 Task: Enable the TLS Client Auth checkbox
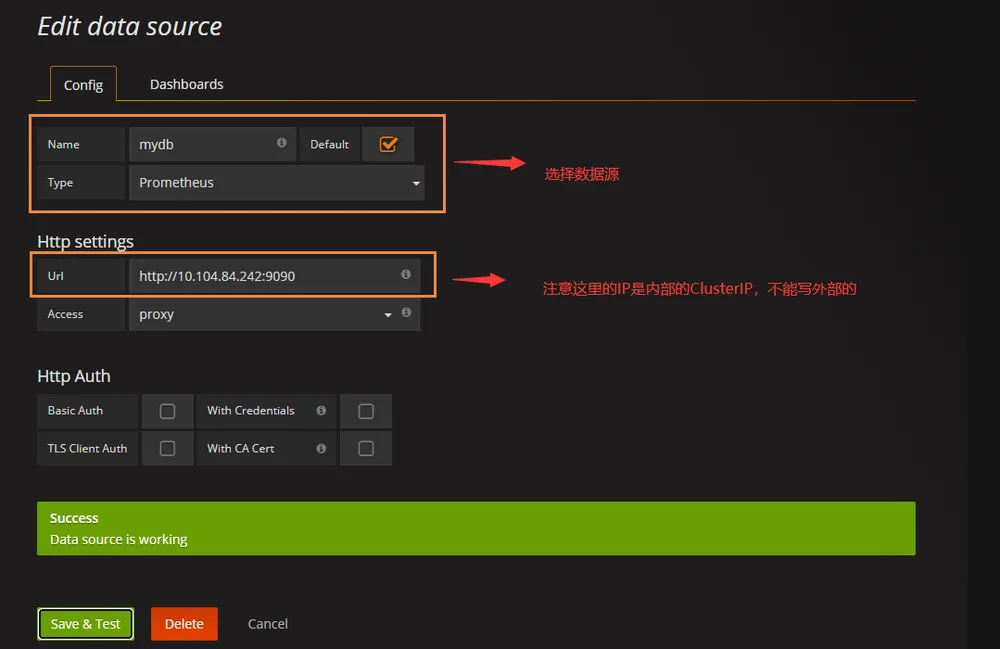click(x=167, y=449)
